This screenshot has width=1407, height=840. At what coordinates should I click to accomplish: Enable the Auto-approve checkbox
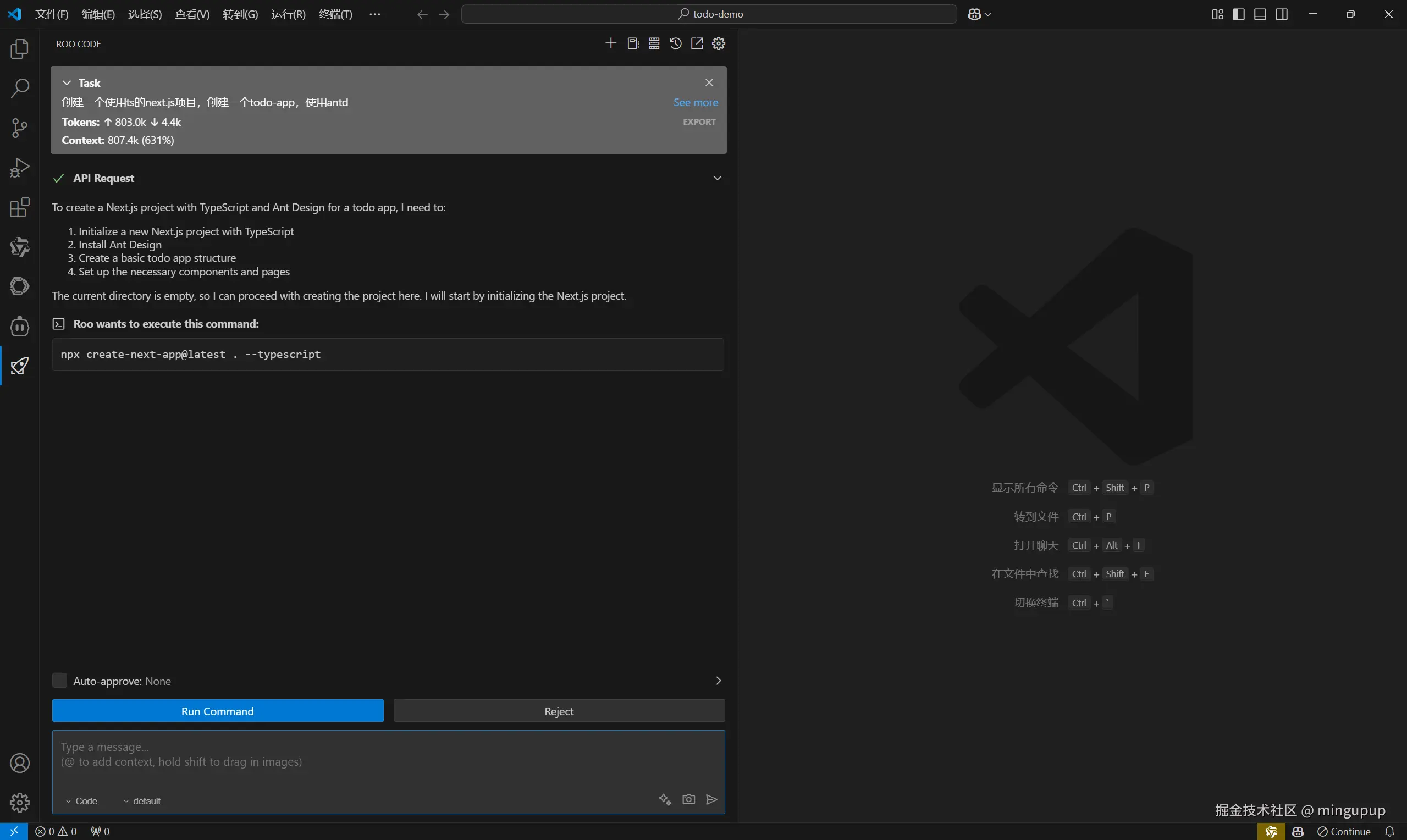[59, 681]
